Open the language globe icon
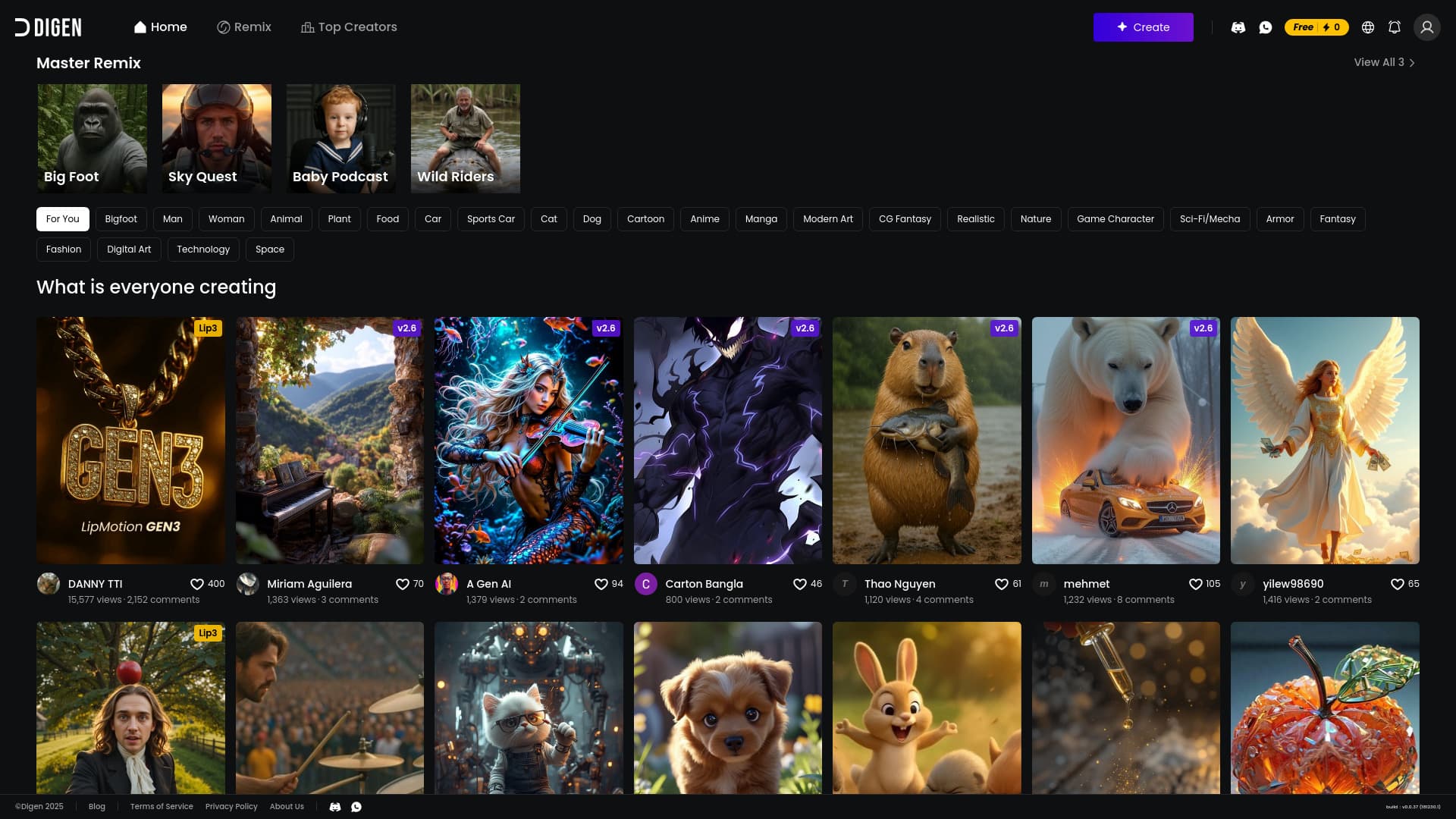 1367,27
